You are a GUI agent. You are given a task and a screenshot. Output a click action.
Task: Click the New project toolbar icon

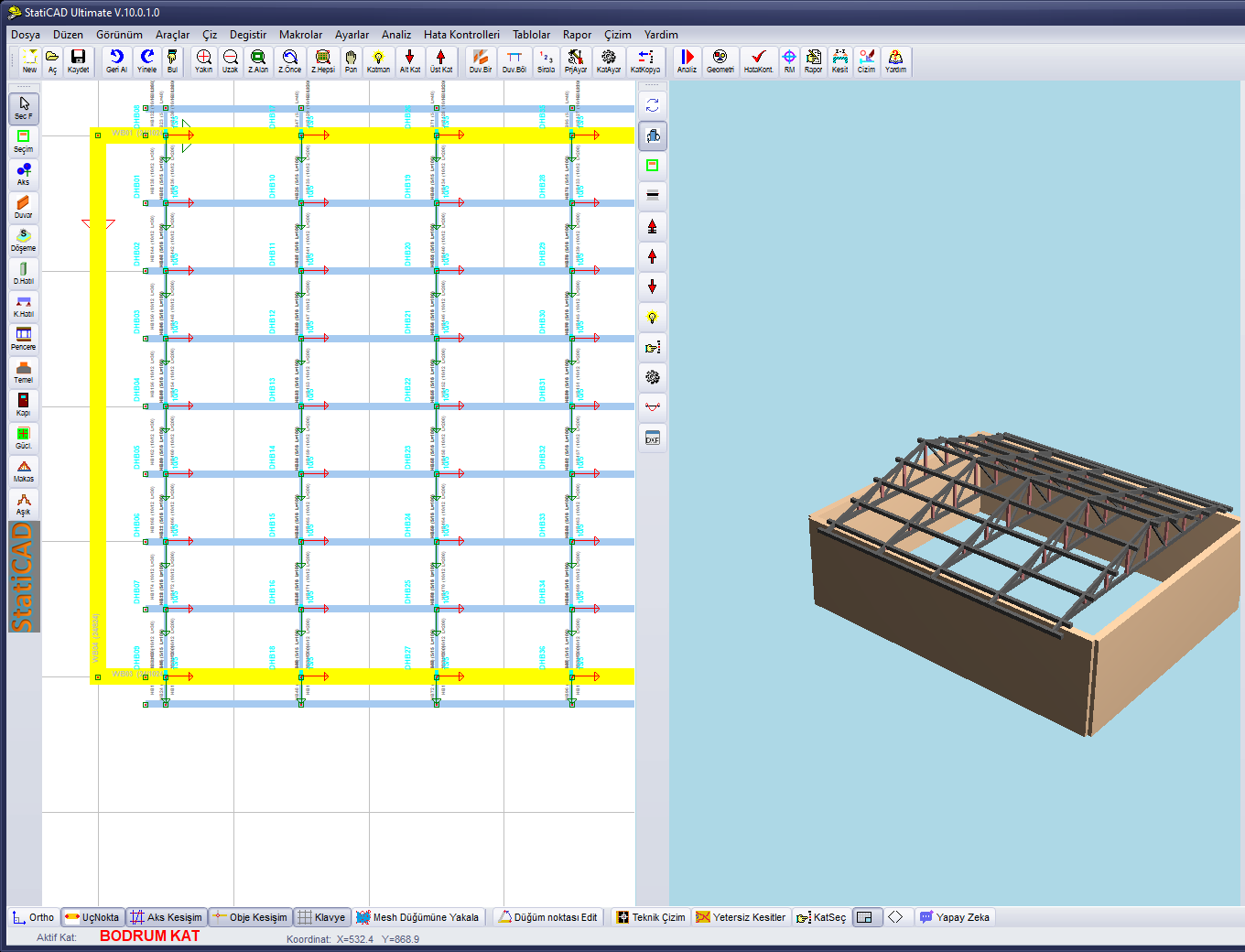29,61
